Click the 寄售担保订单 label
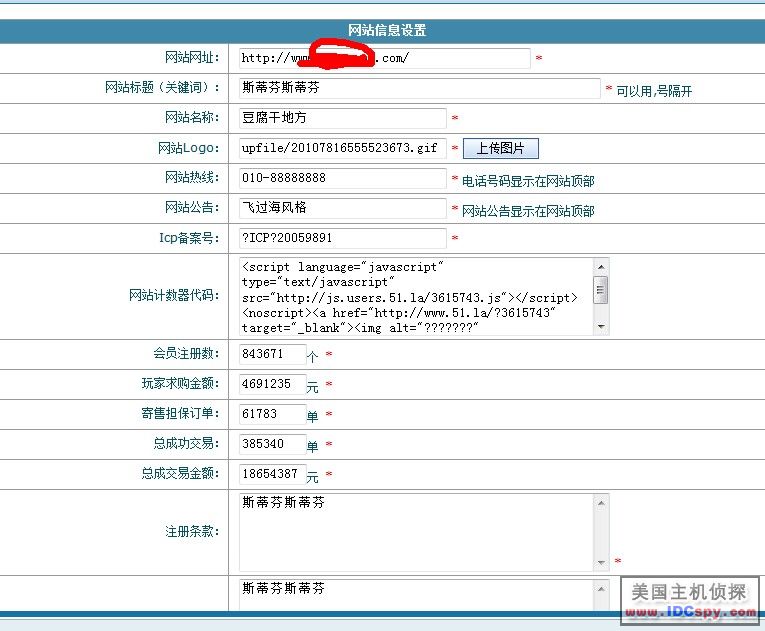Image resolution: width=765 pixels, height=631 pixels. click(181, 413)
